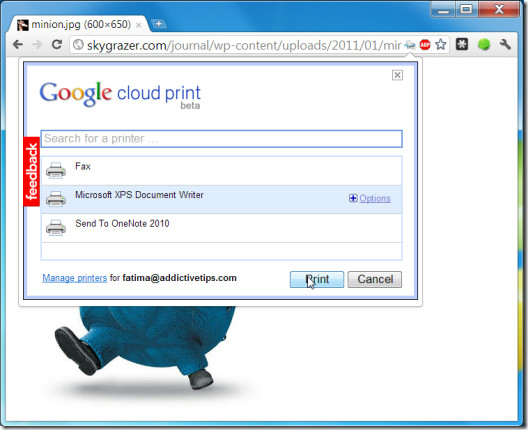Close the Google cloud print dialog
The width and height of the screenshot is (528, 430).
click(397, 75)
